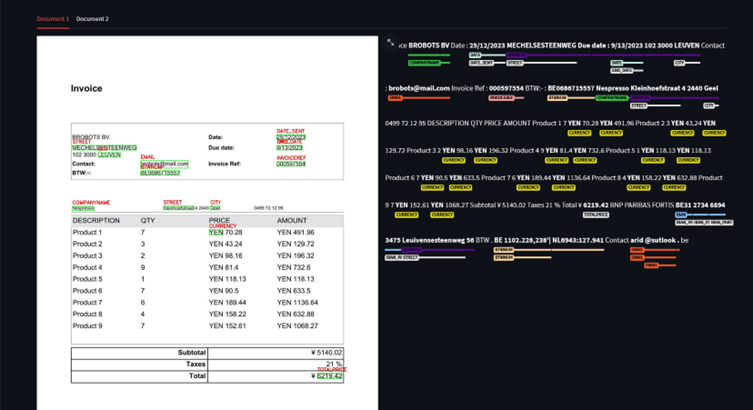Image resolution: width=753 pixels, height=410 pixels.
Task: Select highlighted LEUVEN city in invoice address
Action: click(x=109, y=155)
